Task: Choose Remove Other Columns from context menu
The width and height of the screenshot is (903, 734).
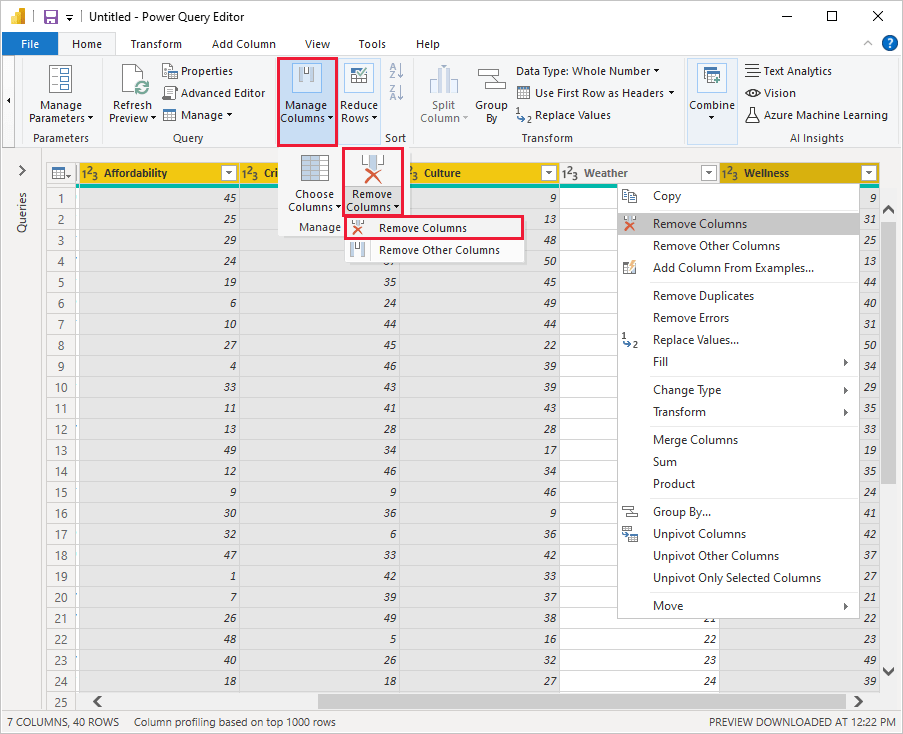Action: click(716, 245)
